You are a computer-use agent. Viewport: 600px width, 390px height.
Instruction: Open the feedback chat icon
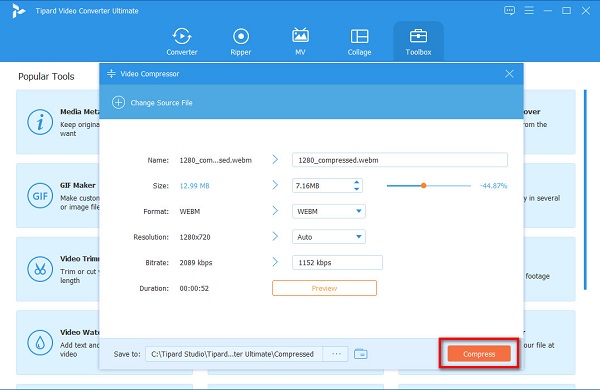(x=509, y=11)
